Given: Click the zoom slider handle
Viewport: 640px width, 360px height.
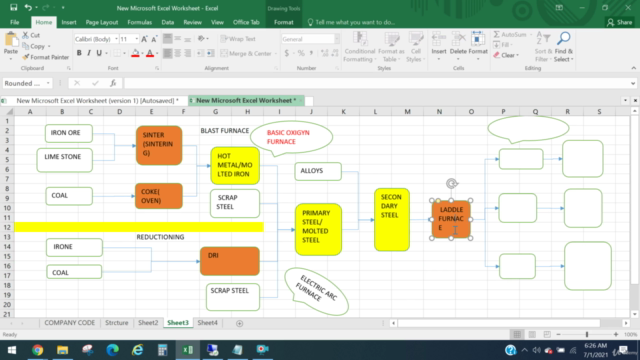Looking at the screenshot, I should pos(587,334).
